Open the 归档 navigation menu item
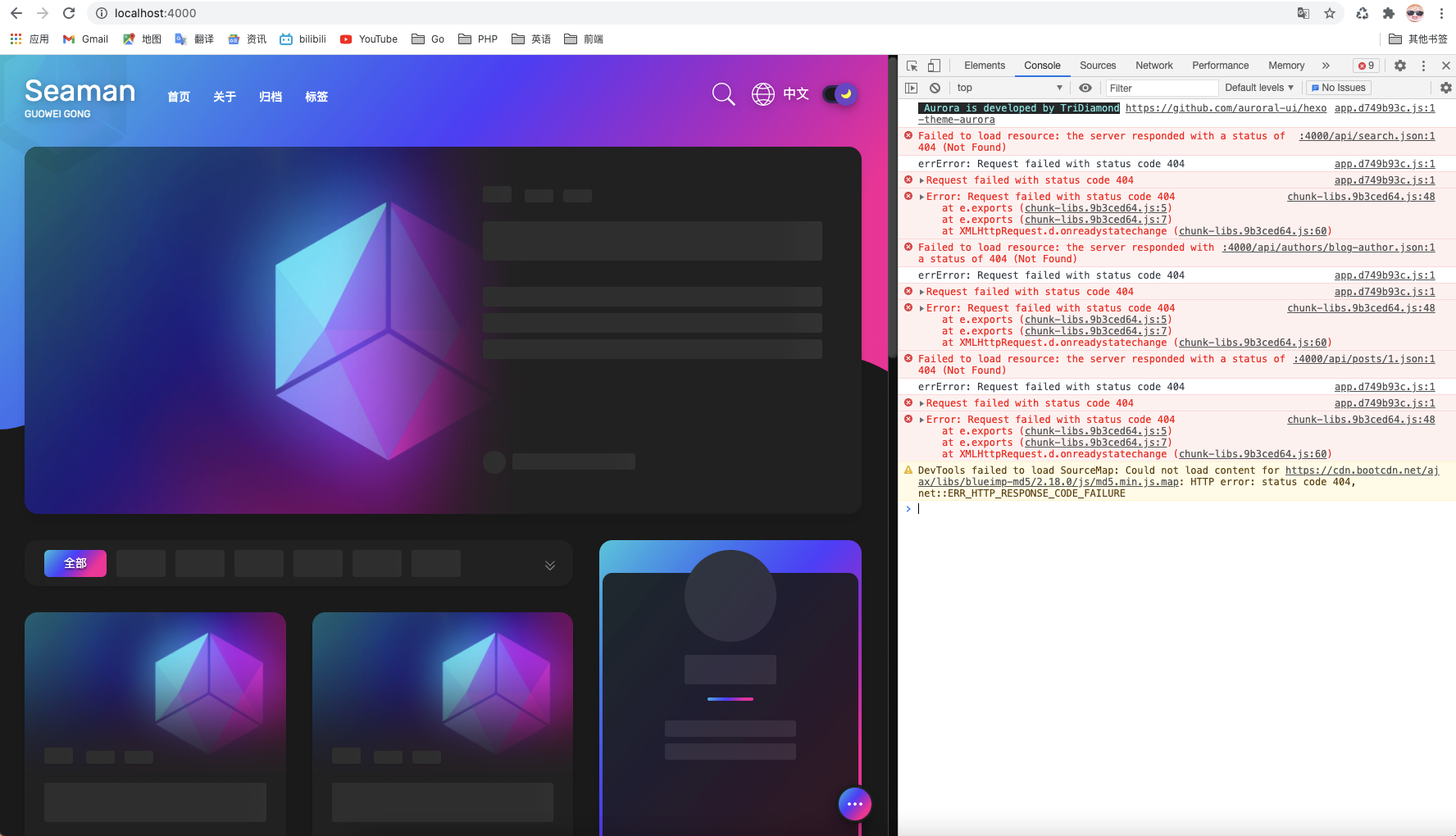Viewport: 1456px width, 836px height. point(270,97)
